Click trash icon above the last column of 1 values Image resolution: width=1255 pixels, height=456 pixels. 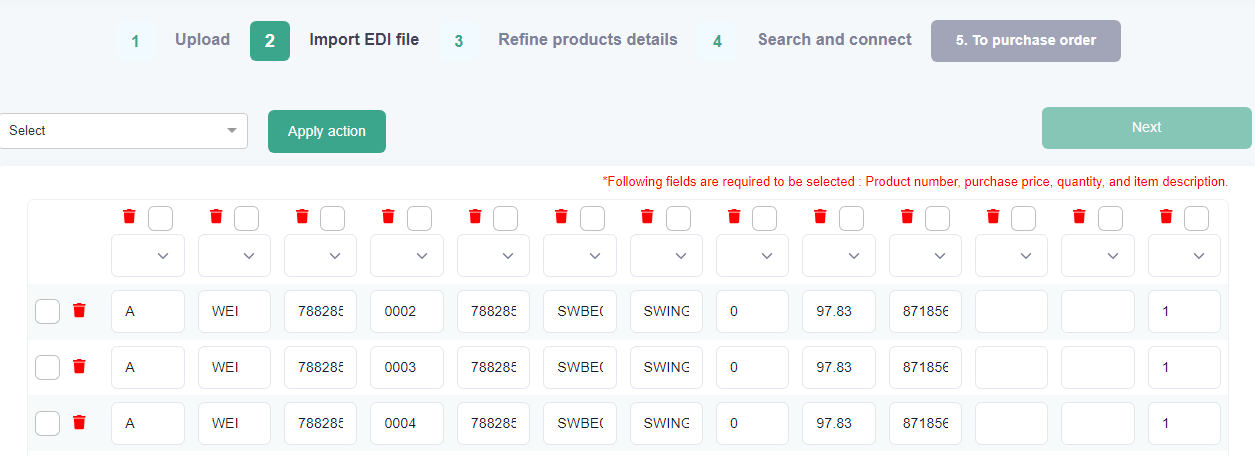point(1166,216)
